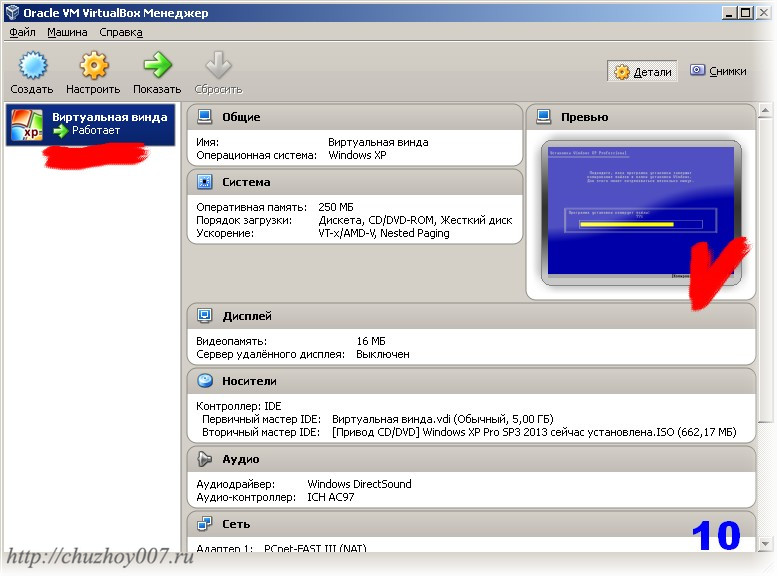The image size is (778, 577).
Task: Click the Сеть network icon
Action: point(204,524)
